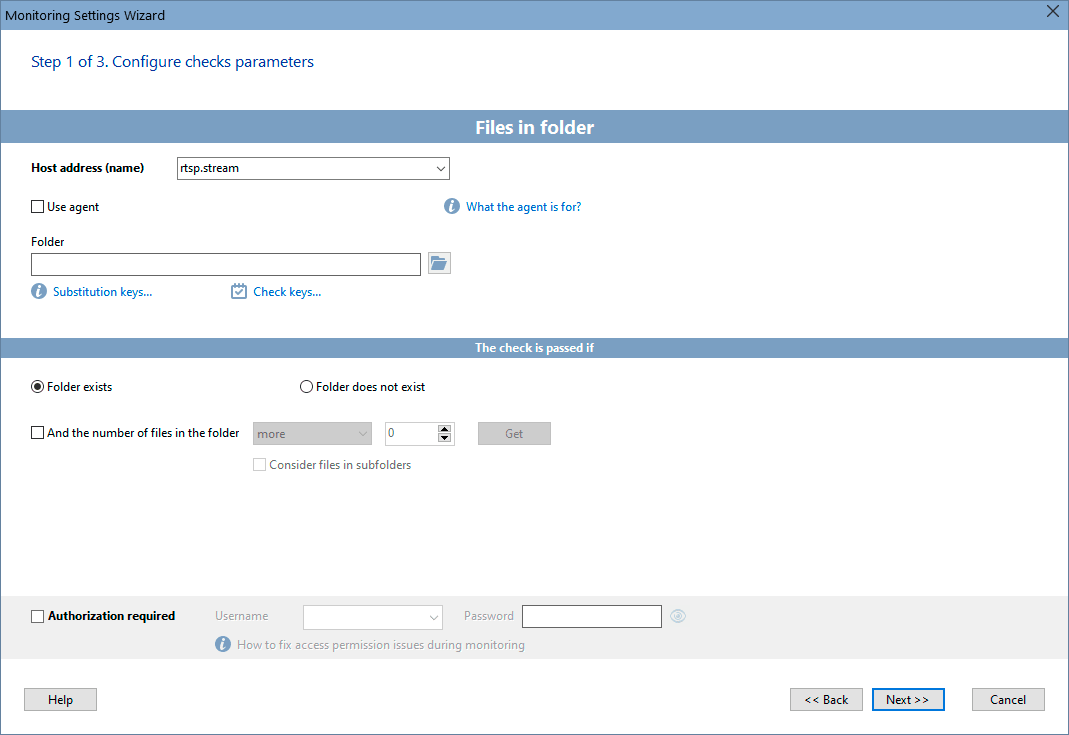The image size is (1069, 735).
Task: Click the Check keys checkmark icon
Action: click(x=238, y=291)
